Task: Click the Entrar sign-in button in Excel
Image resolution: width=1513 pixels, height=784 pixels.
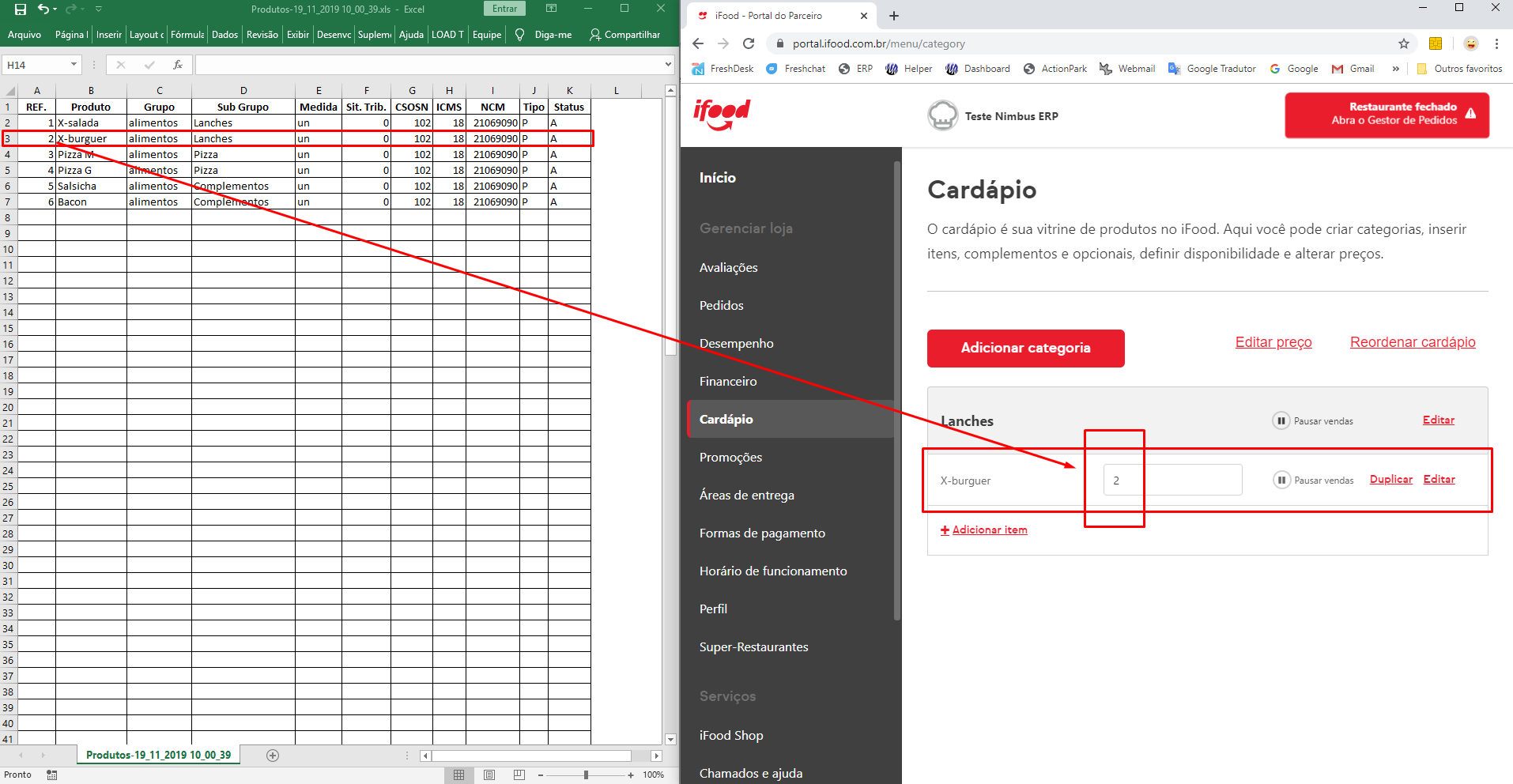Action: [x=504, y=9]
